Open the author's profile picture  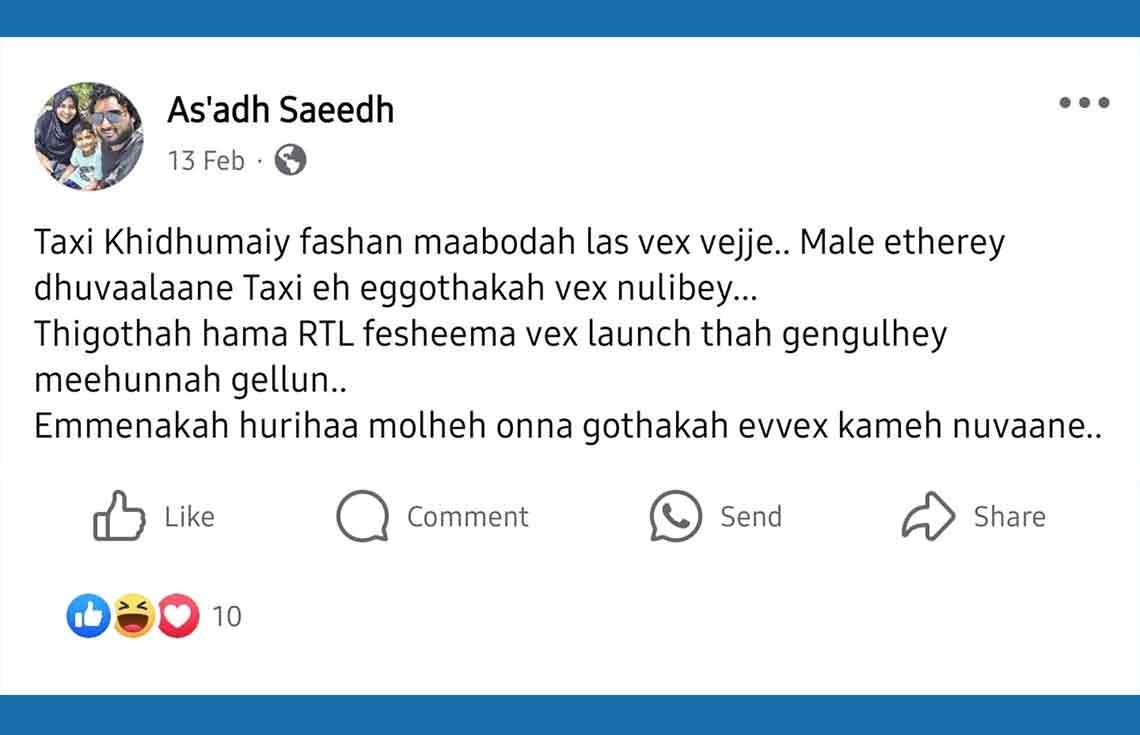(x=89, y=136)
